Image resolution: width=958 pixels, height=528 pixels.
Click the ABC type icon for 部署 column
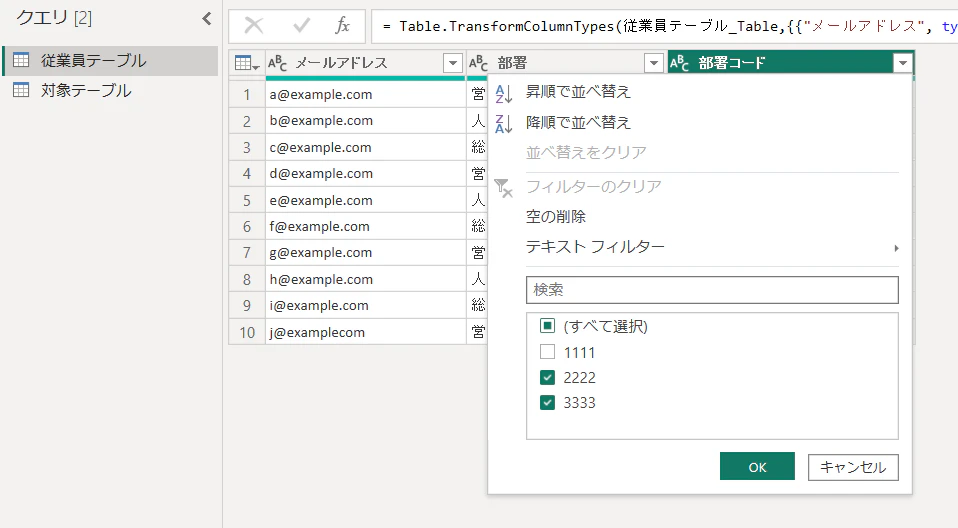(x=478, y=63)
